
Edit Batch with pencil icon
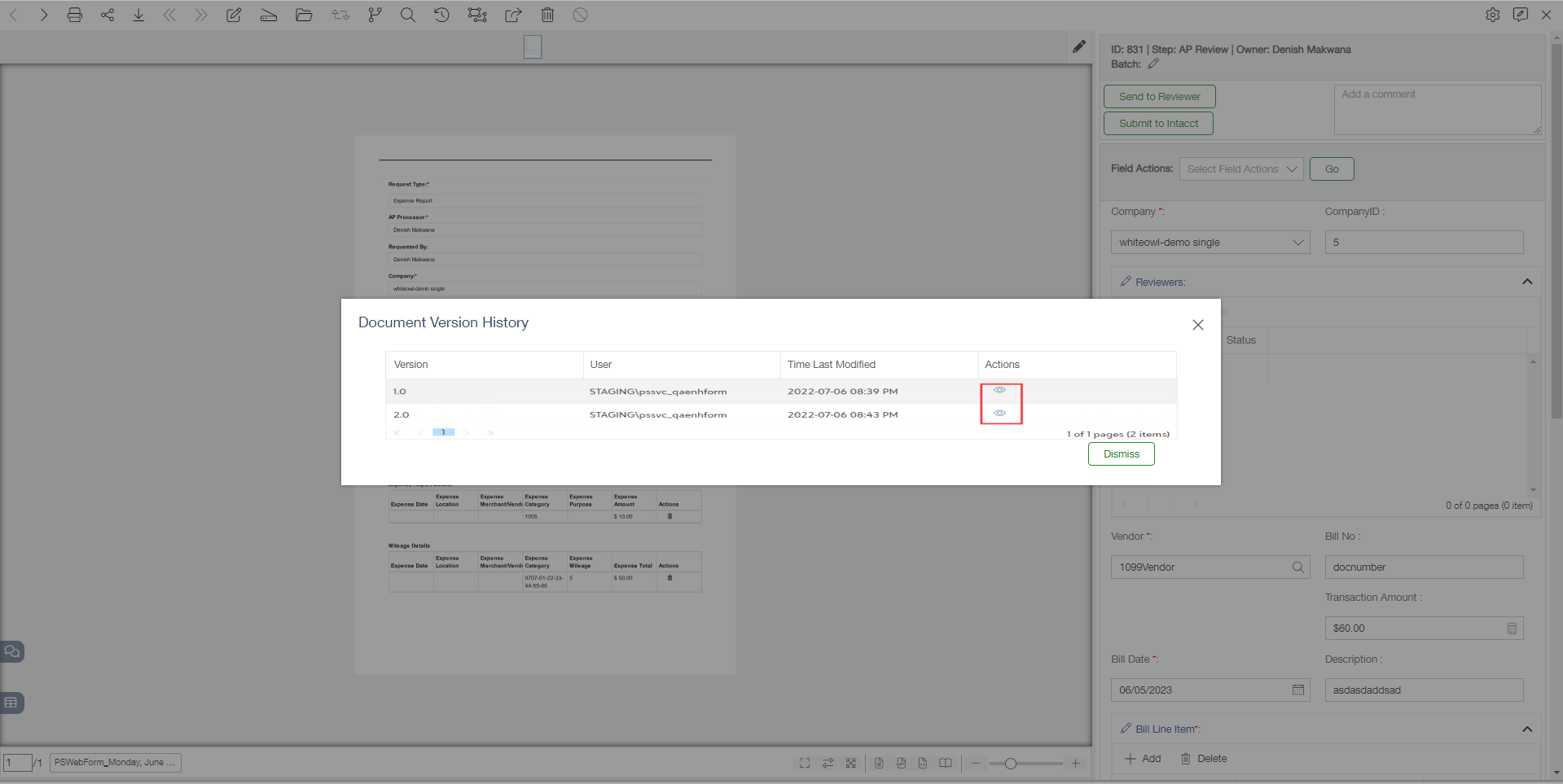[x=1153, y=64]
